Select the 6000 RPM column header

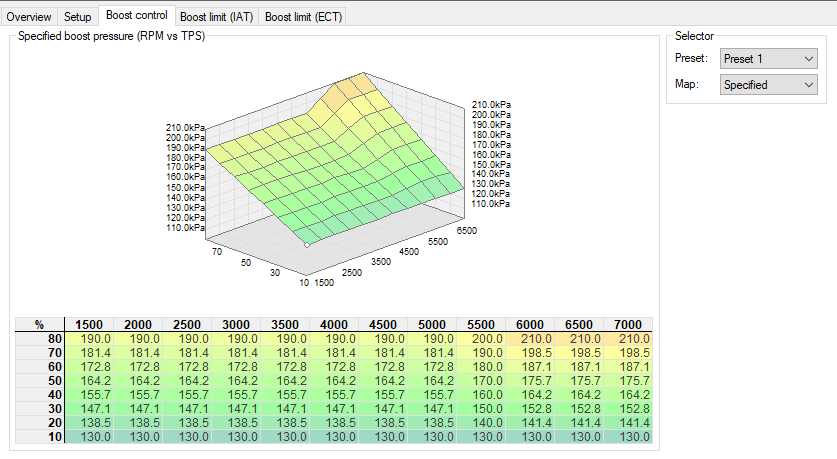click(x=530, y=325)
